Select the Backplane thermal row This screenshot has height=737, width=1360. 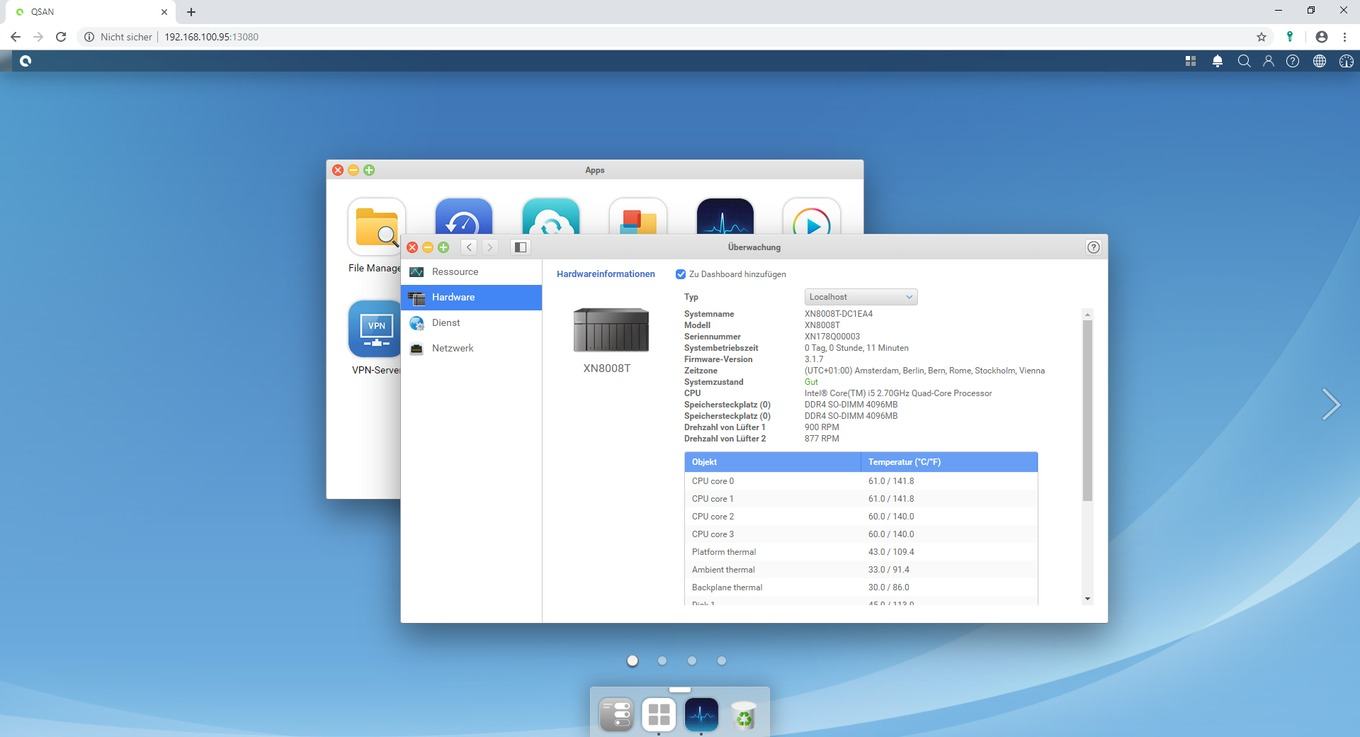(x=861, y=588)
